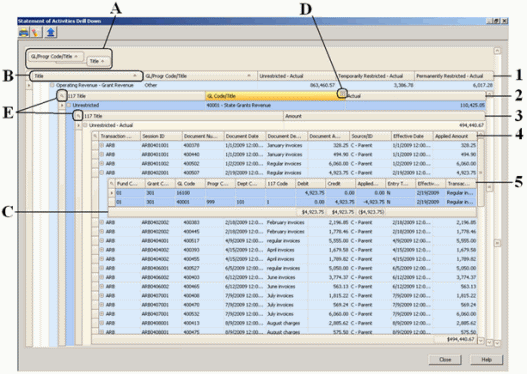
Task: Click the Amount column header
Action: point(384,116)
